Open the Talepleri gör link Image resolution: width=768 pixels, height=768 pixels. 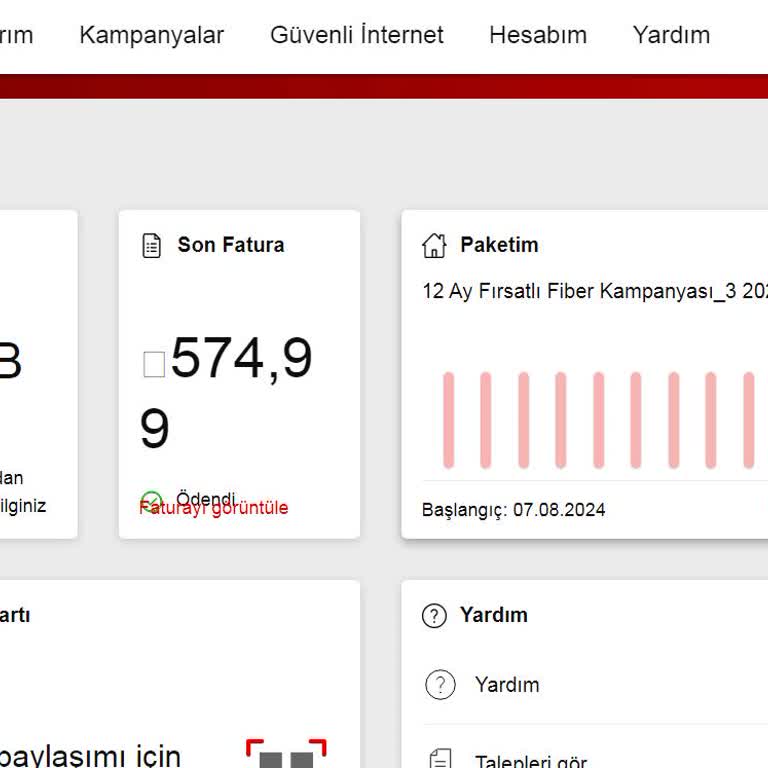click(531, 761)
